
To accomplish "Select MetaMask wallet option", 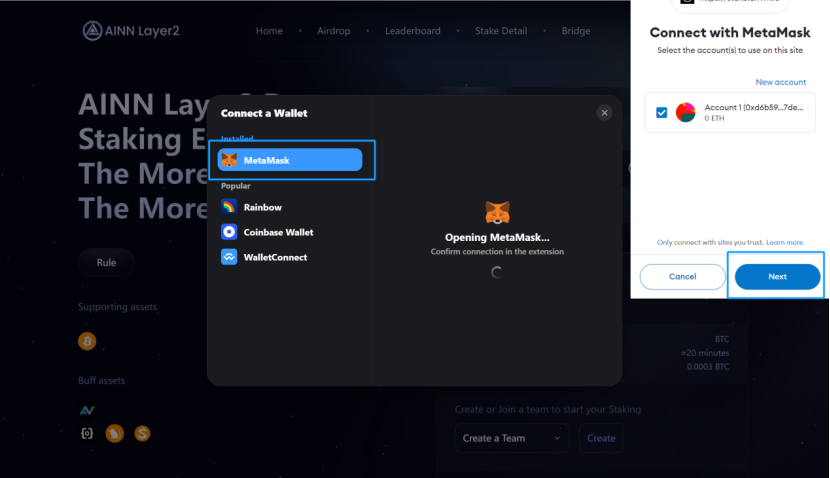I will click(290, 160).
